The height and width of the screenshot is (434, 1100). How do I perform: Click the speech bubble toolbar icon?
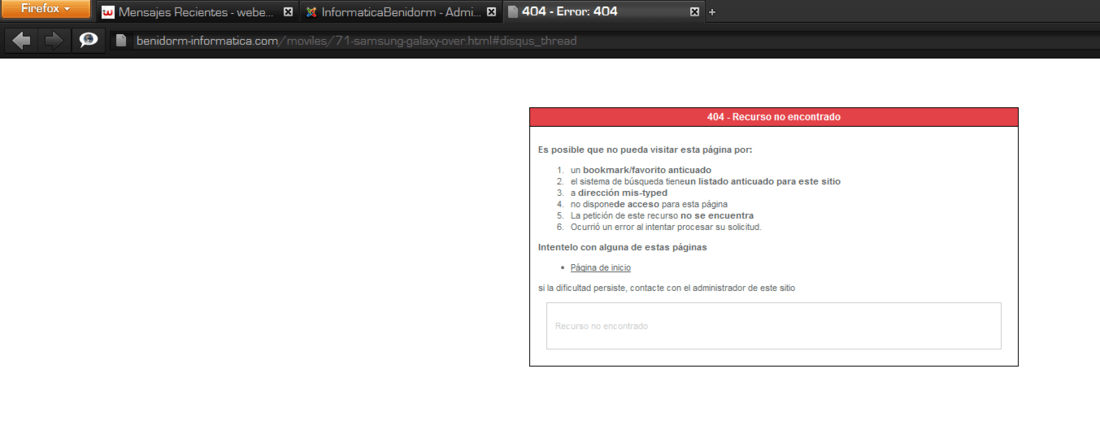88,41
